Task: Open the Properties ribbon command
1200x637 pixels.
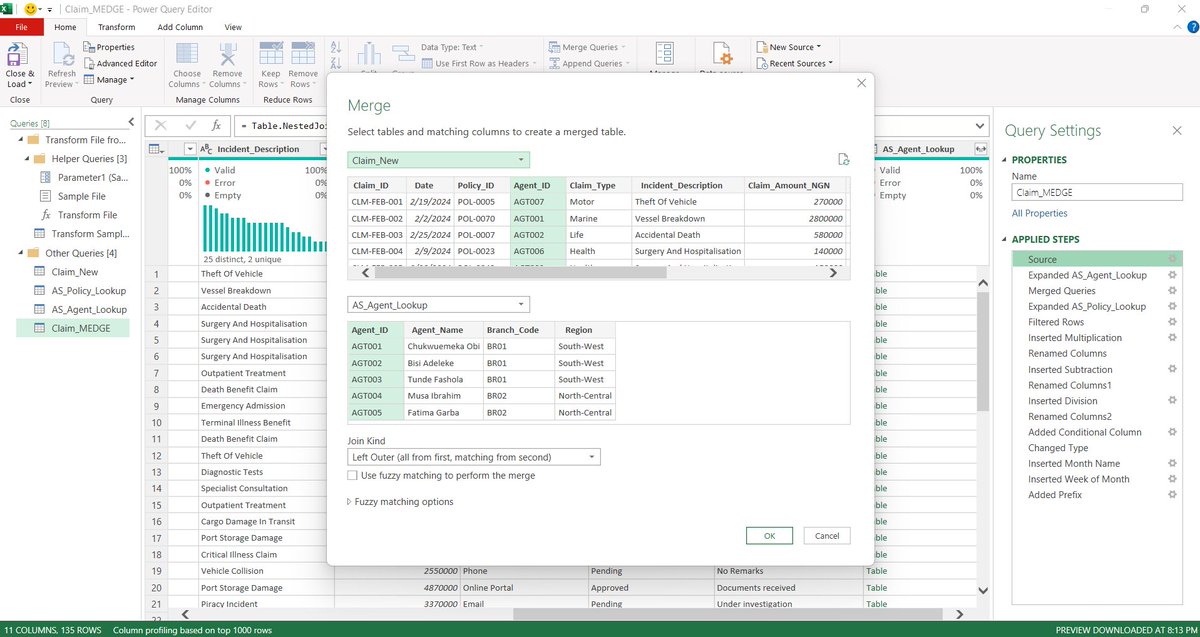Action: click(109, 47)
